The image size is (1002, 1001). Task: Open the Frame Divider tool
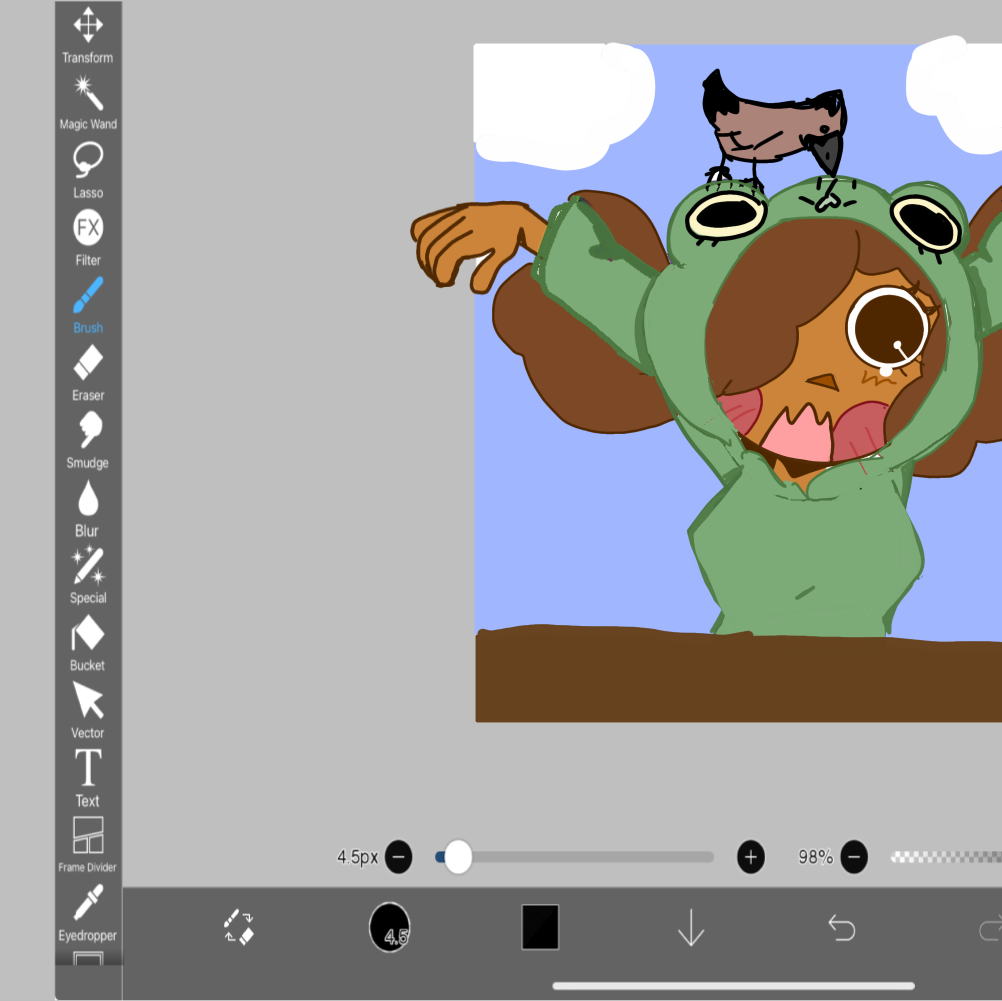click(x=88, y=843)
